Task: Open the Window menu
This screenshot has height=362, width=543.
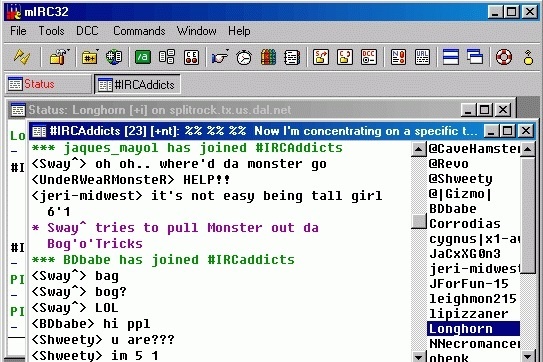Action: 197,31
